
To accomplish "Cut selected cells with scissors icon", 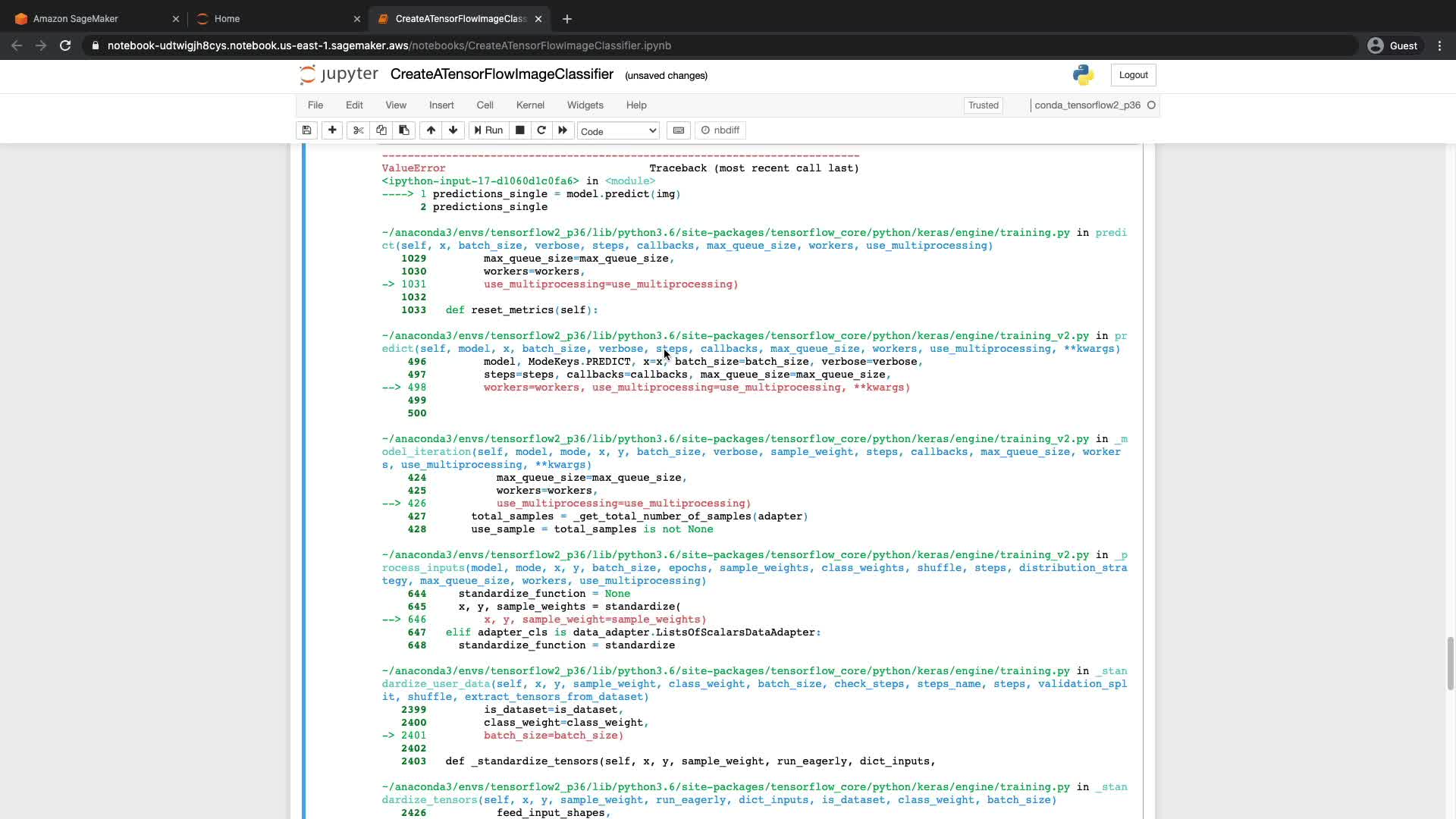I will [359, 130].
